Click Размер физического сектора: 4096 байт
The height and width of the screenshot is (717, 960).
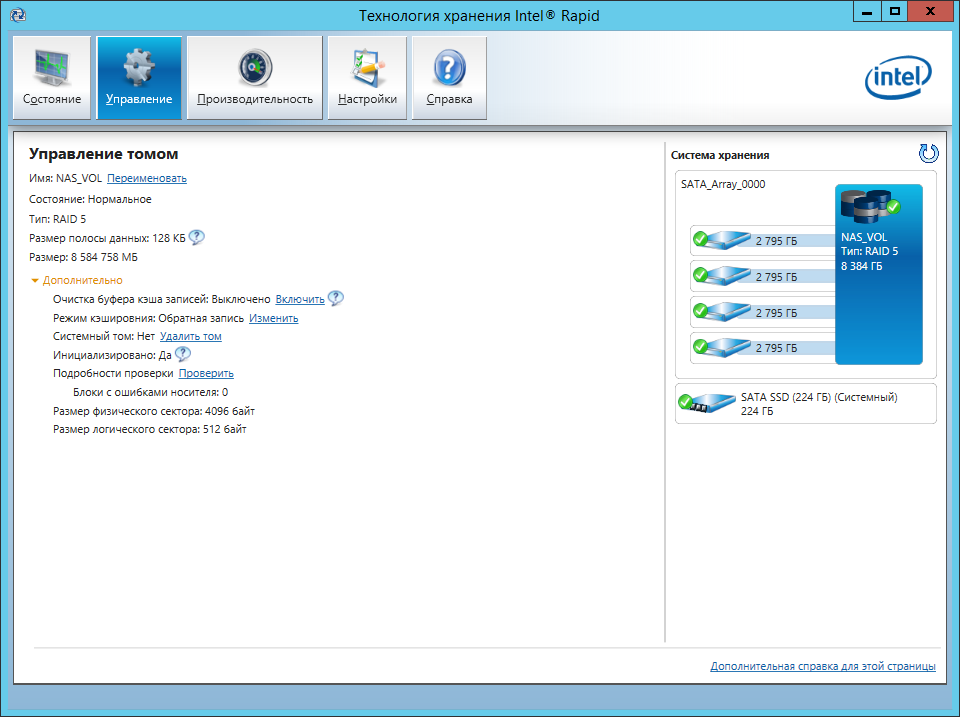pos(154,411)
